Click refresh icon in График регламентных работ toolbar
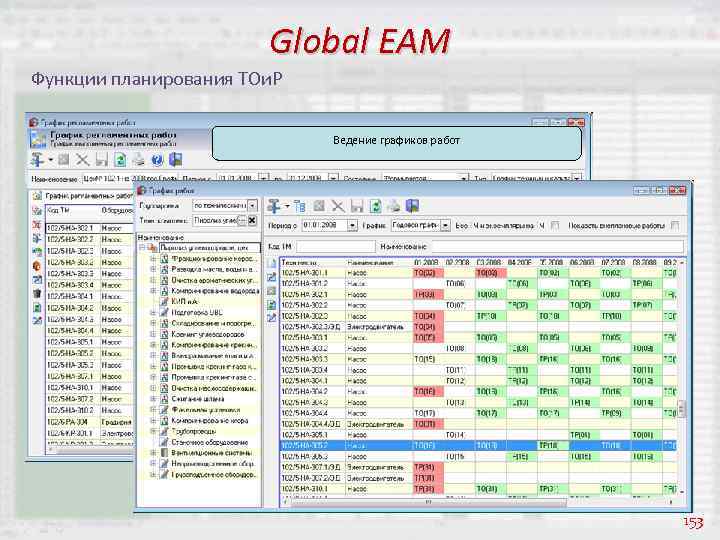The height and width of the screenshot is (540, 720). click(x=120, y=160)
